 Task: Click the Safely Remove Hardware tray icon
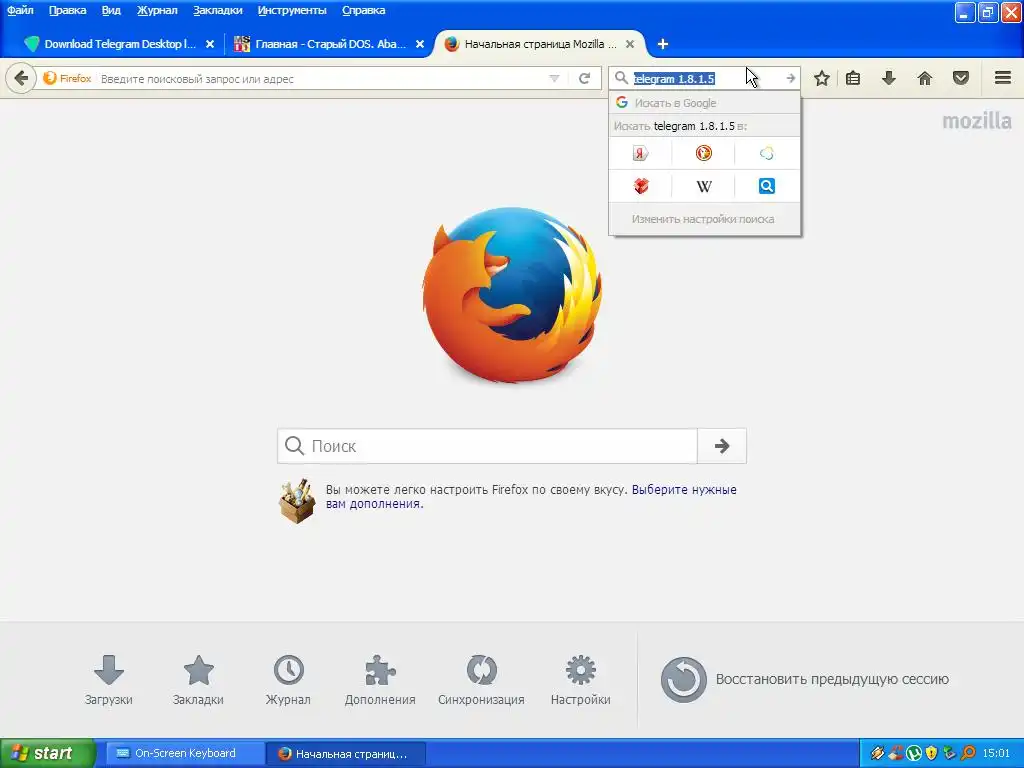coord(949,753)
